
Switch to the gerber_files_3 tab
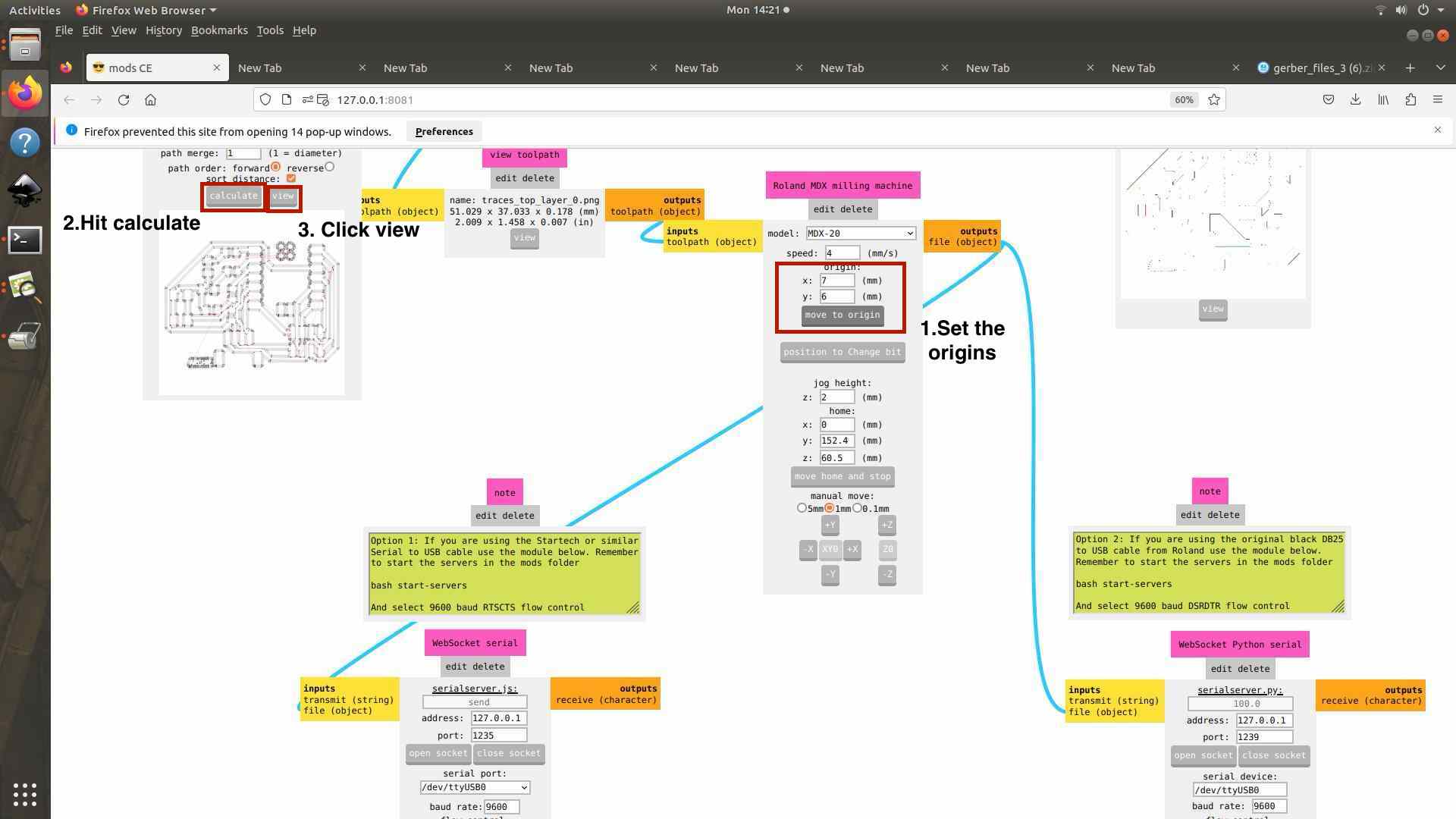(1316, 68)
